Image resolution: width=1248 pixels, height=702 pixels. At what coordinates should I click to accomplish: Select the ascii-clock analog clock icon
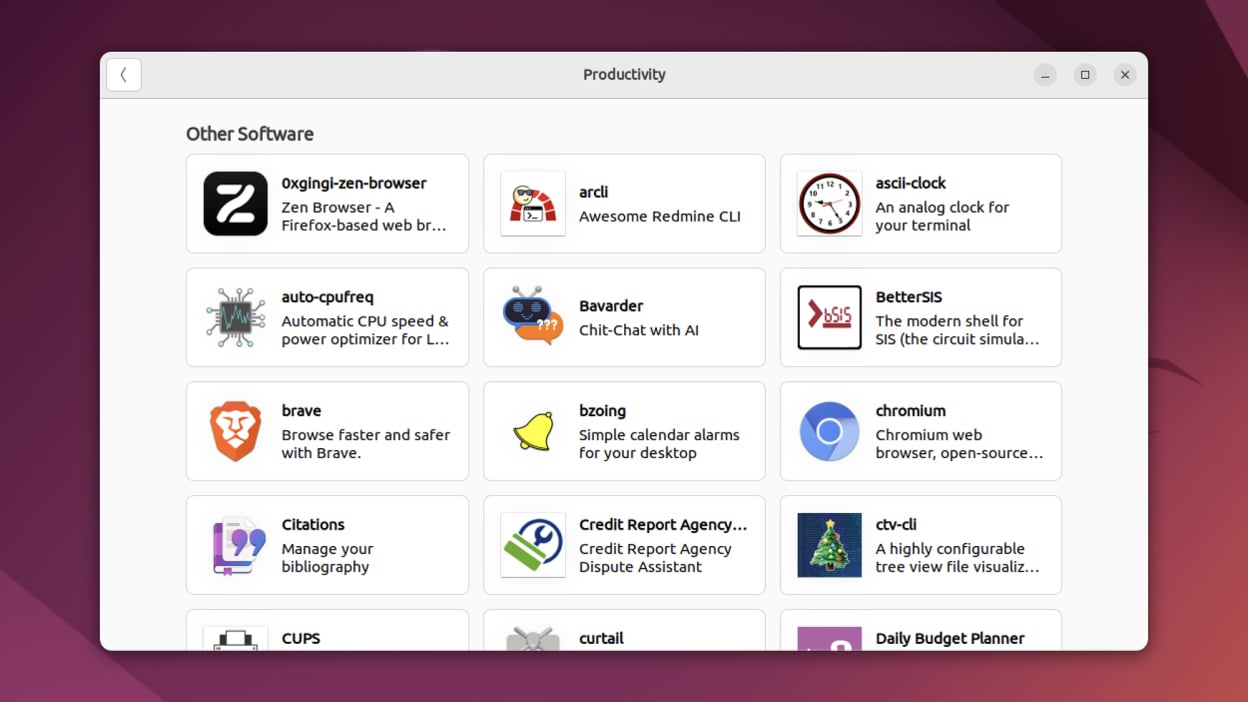point(829,204)
